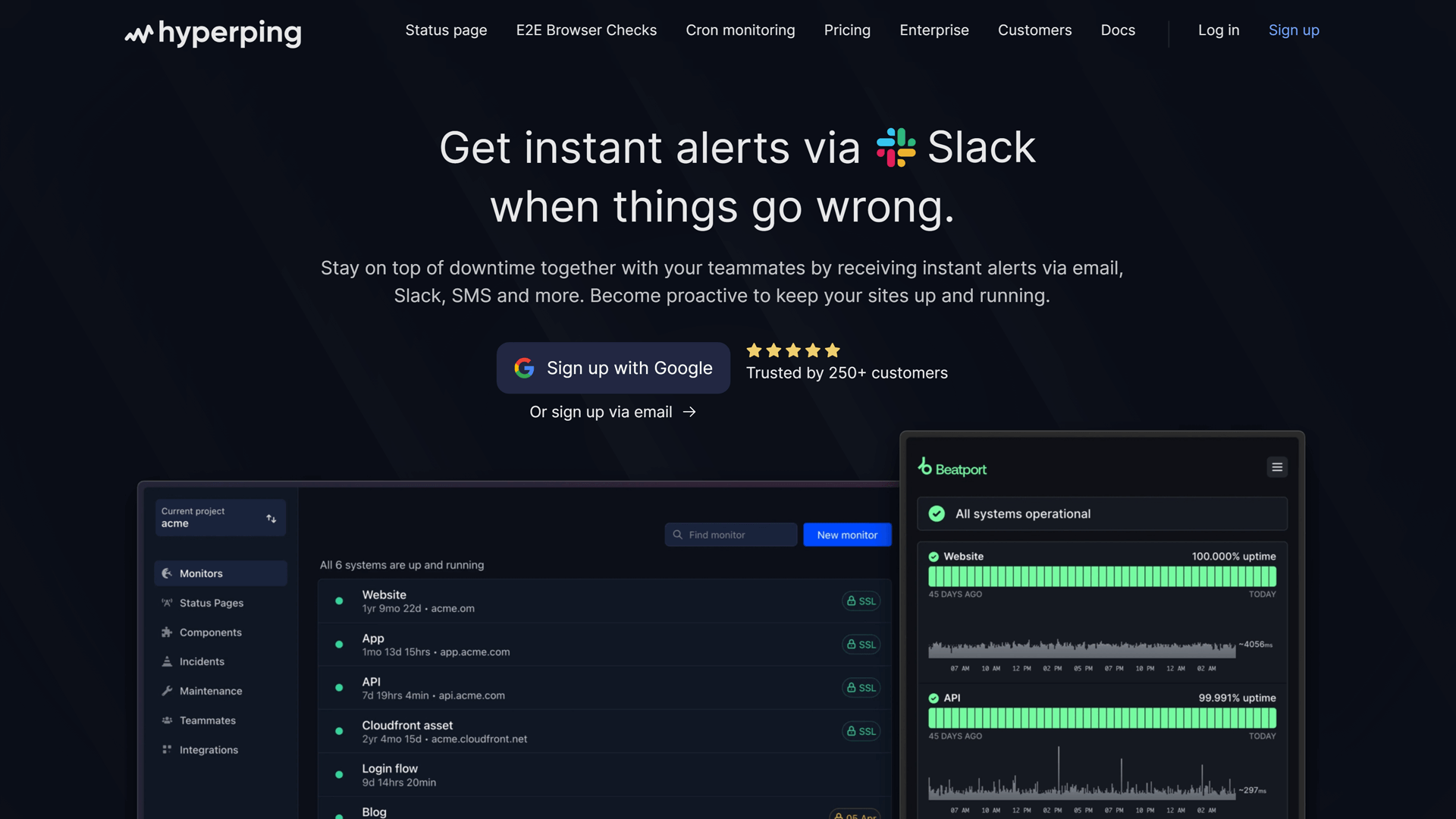This screenshot has height=819, width=1456.
Task: Click the New monitor button
Action: (847, 535)
